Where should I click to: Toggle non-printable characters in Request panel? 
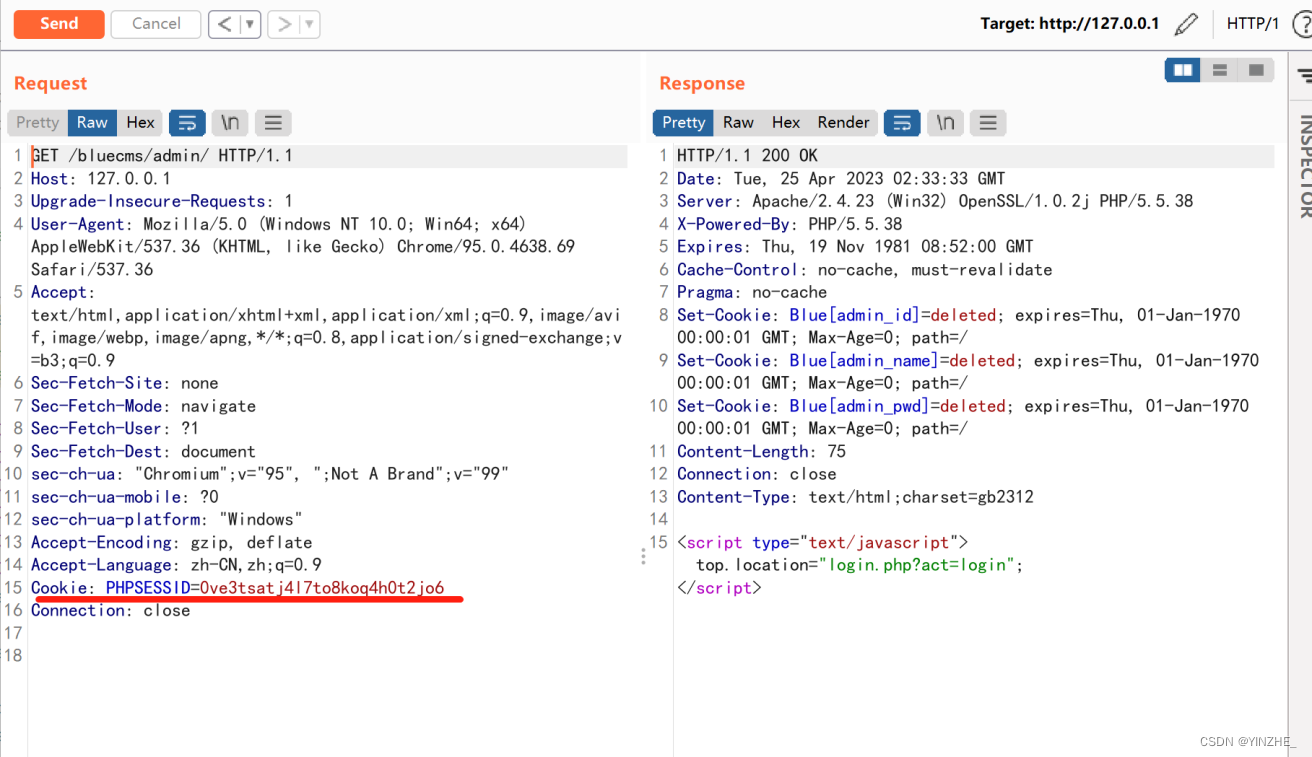coord(230,122)
